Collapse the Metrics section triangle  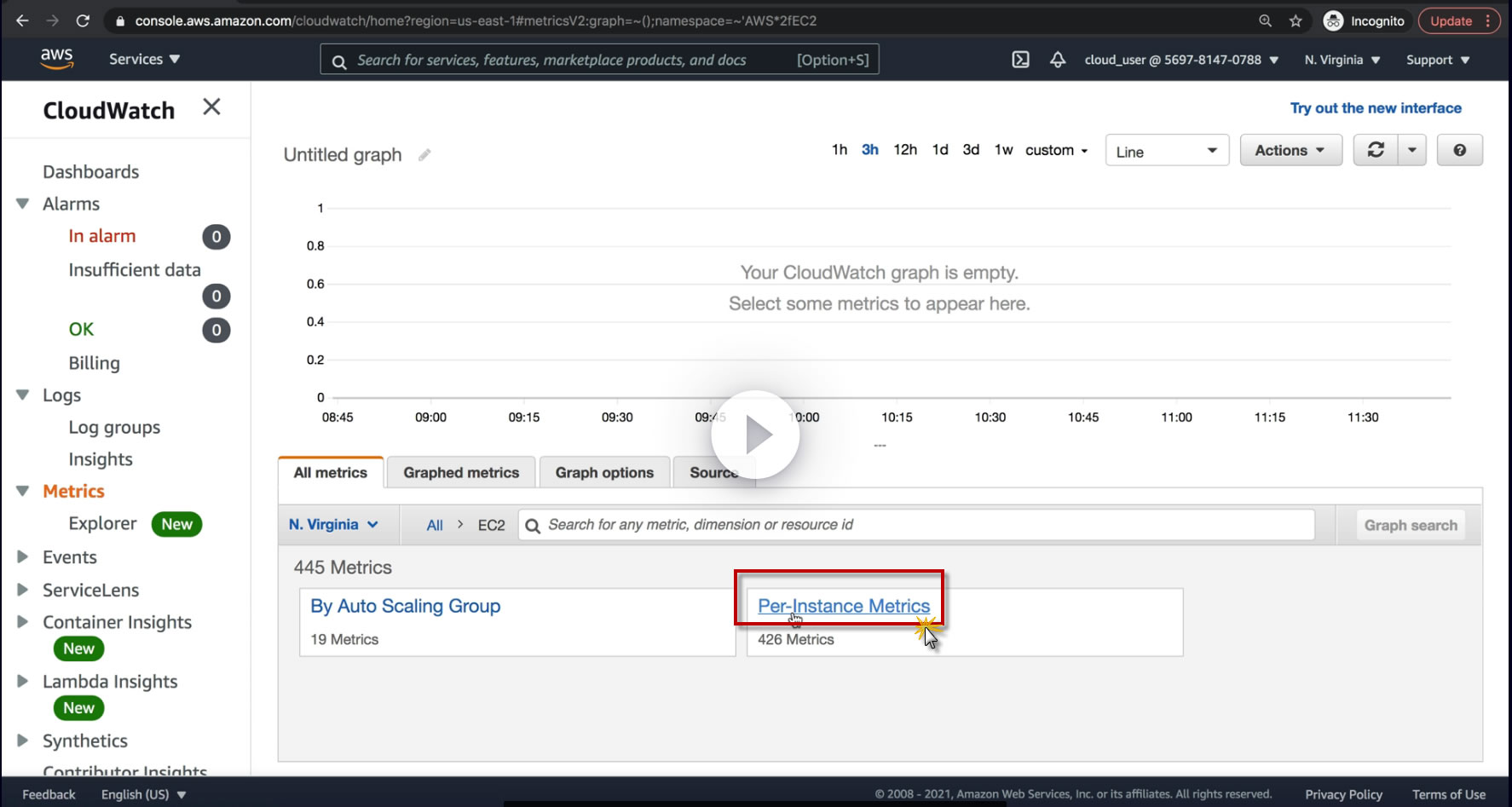click(22, 491)
